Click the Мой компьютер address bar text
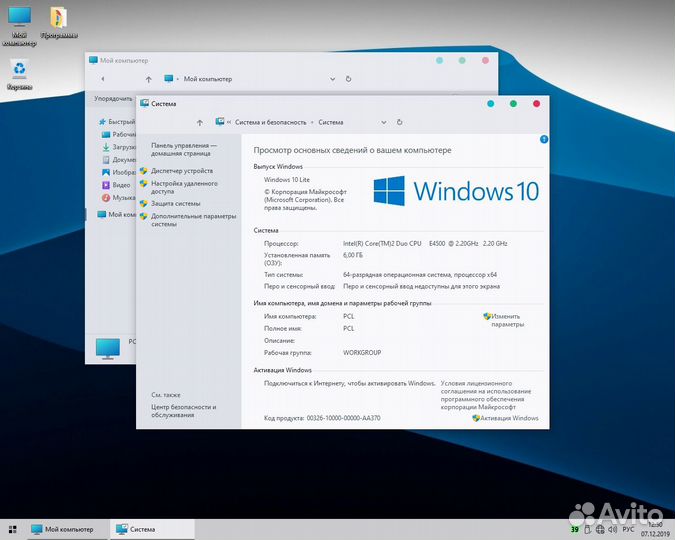This screenshot has height=540, width=675. [208, 79]
